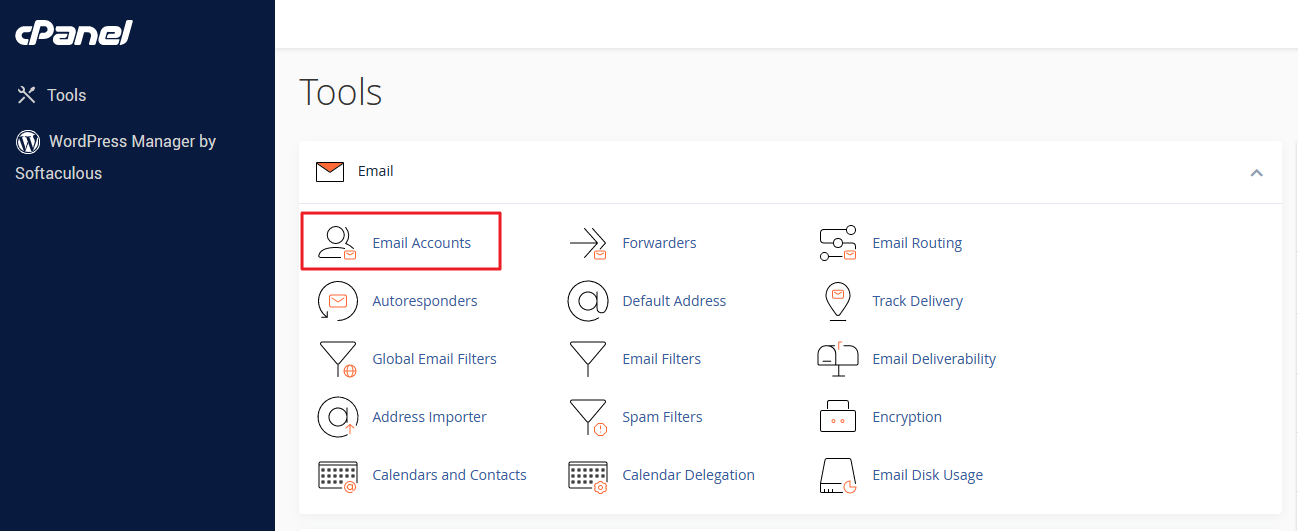Open the Spam Filters link
Viewport: 1298px width, 531px height.
point(662,417)
